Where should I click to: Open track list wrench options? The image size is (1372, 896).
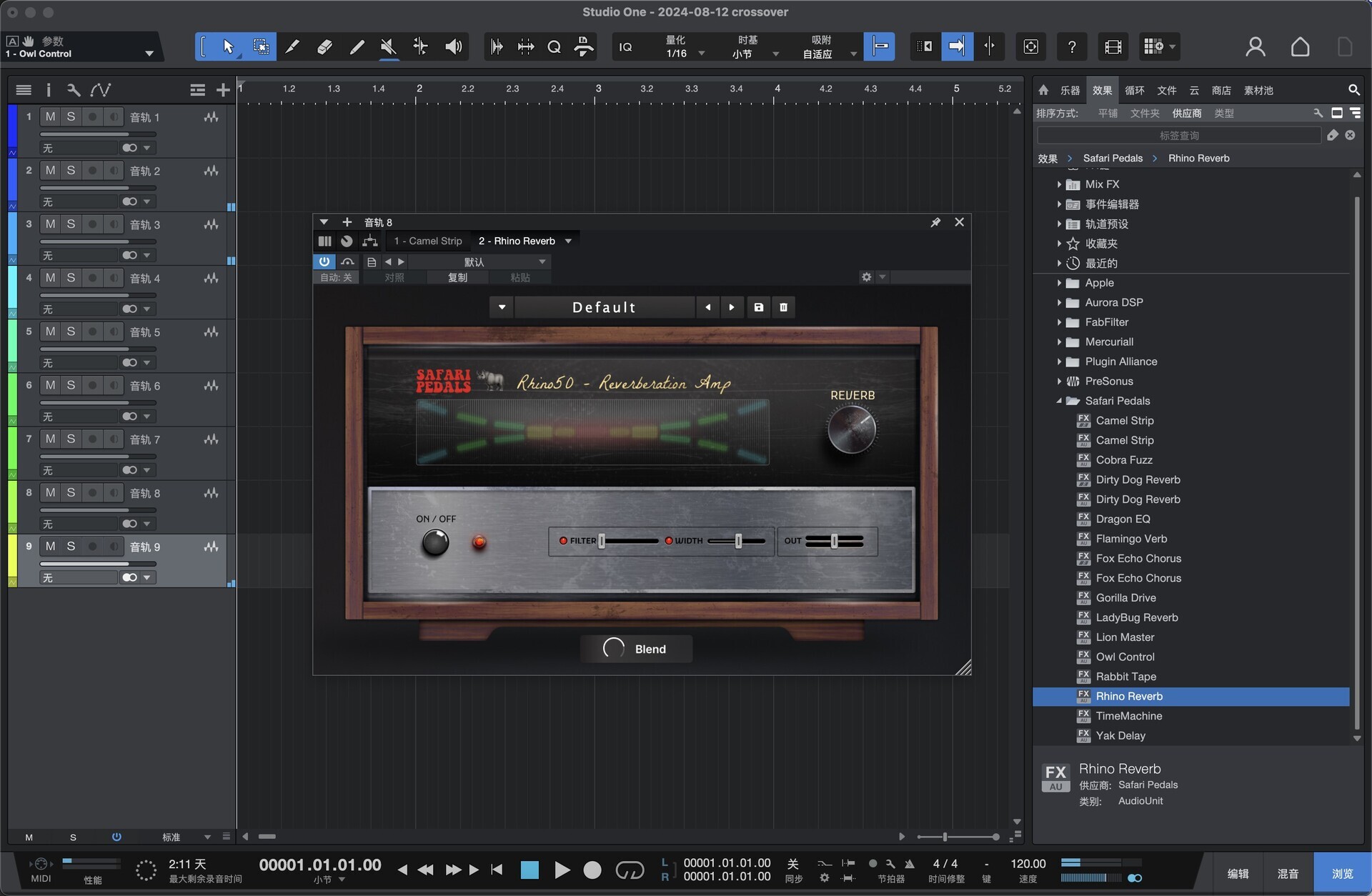[74, 90]
